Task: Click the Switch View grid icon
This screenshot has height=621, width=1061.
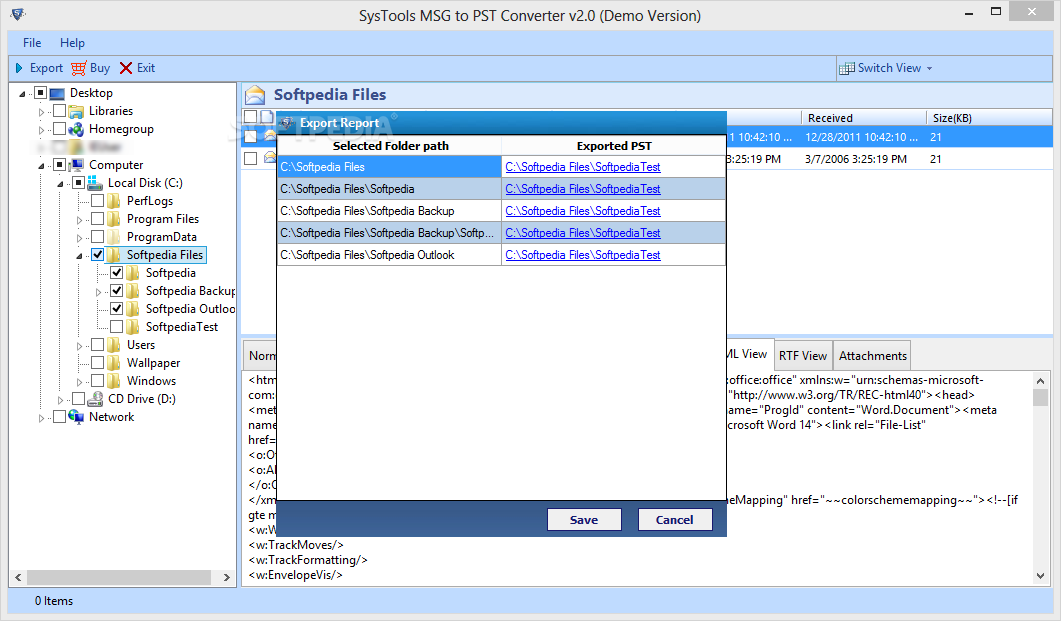Action: point(846,68)
